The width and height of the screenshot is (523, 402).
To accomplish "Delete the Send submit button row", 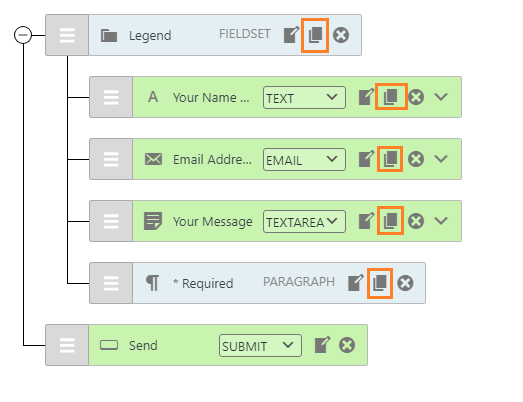I will coord(347,345).
